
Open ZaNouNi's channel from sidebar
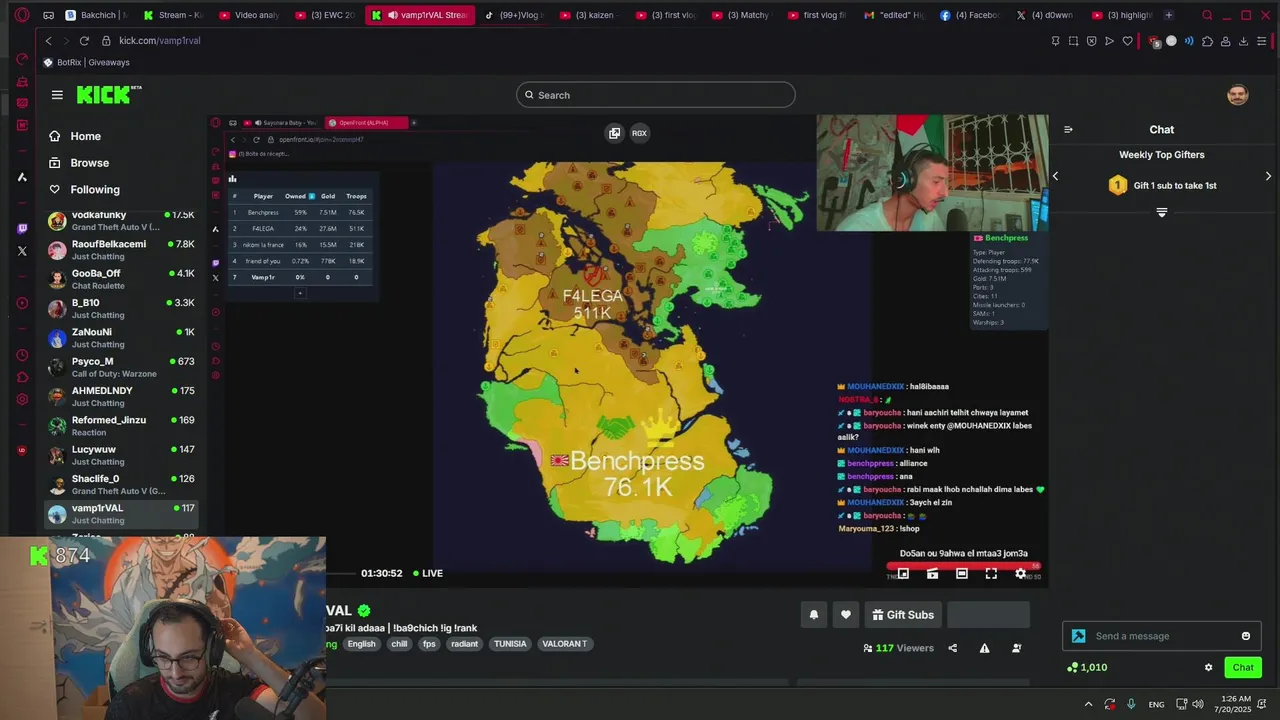[122, 338]
